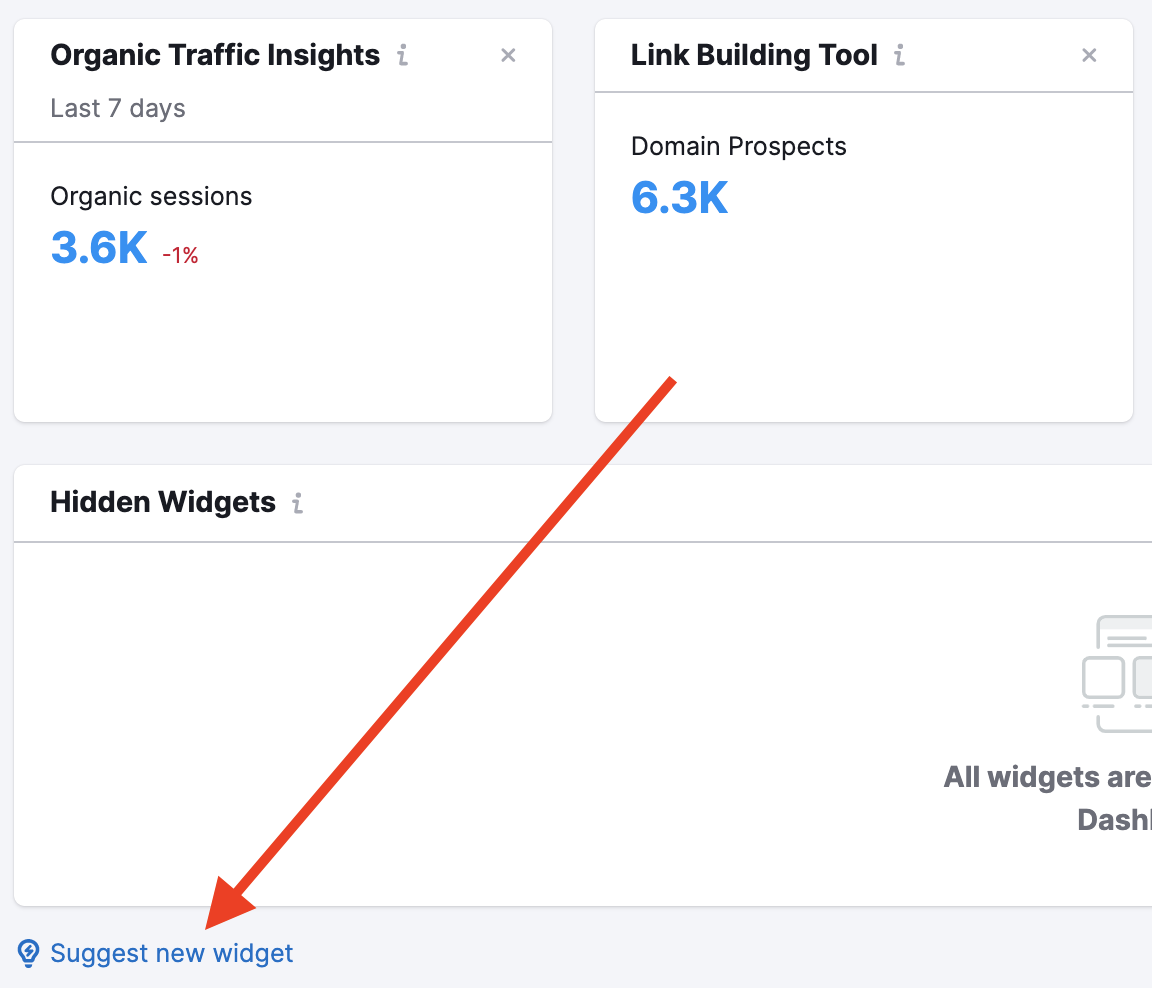Click the 6.3K domain prospects value
Screen dimensions: 1152x988
(680, 198)
